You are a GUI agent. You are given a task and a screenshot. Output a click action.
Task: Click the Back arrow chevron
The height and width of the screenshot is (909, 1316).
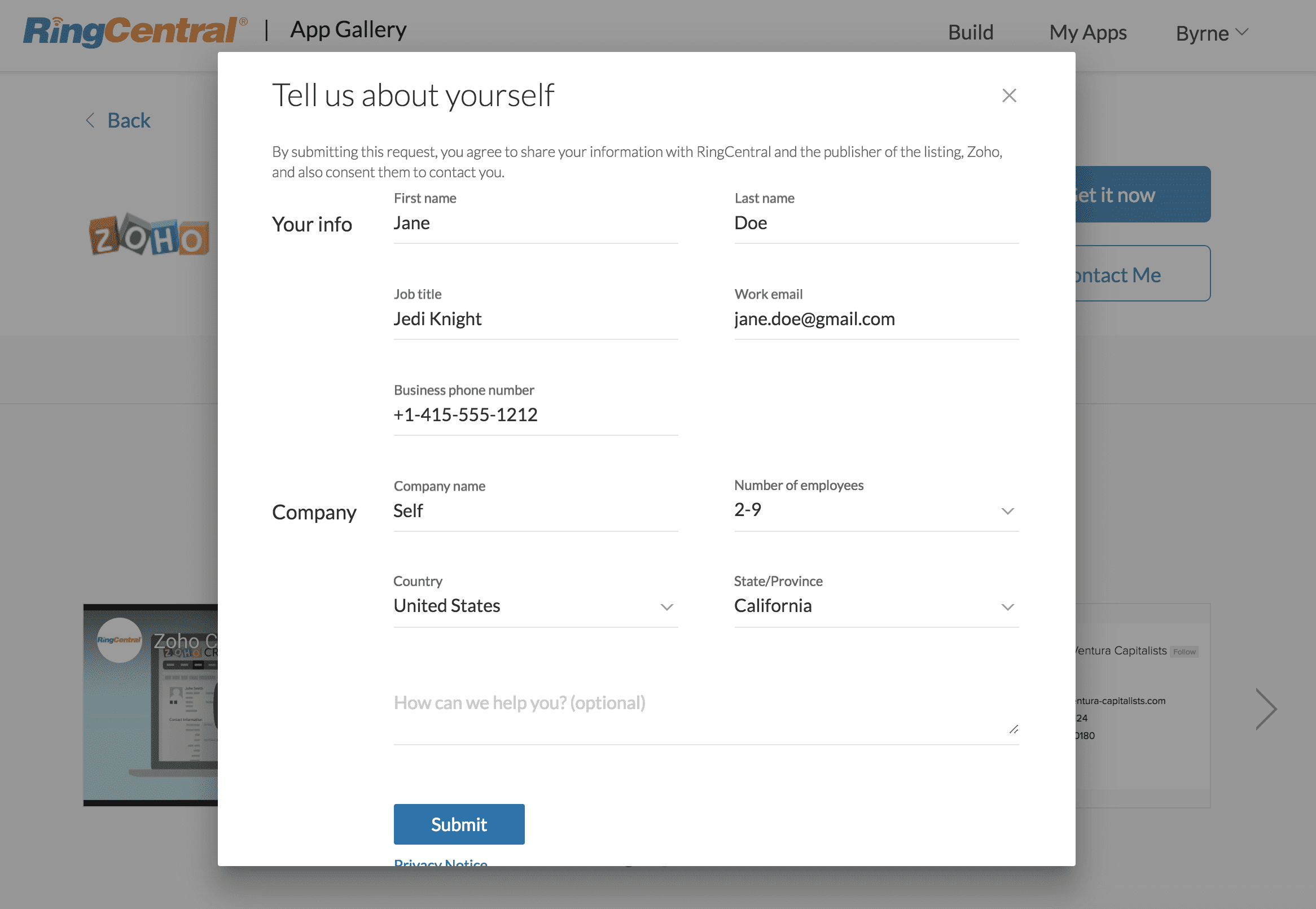click(90, 120)
